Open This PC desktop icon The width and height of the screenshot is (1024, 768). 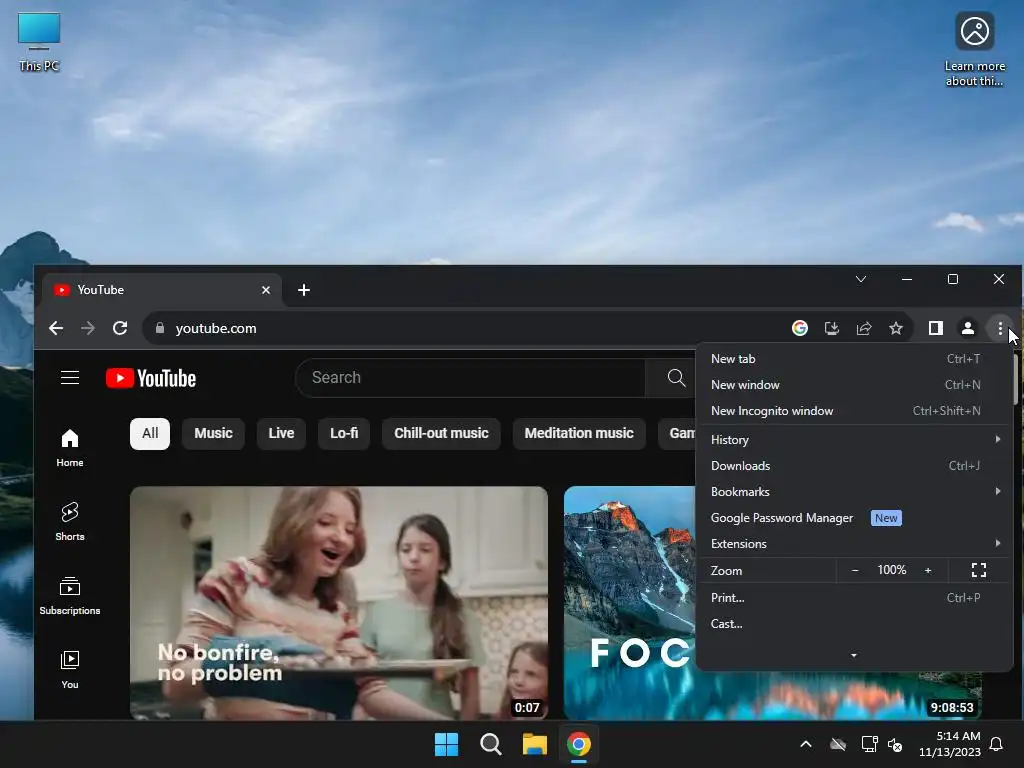point(39,42)
